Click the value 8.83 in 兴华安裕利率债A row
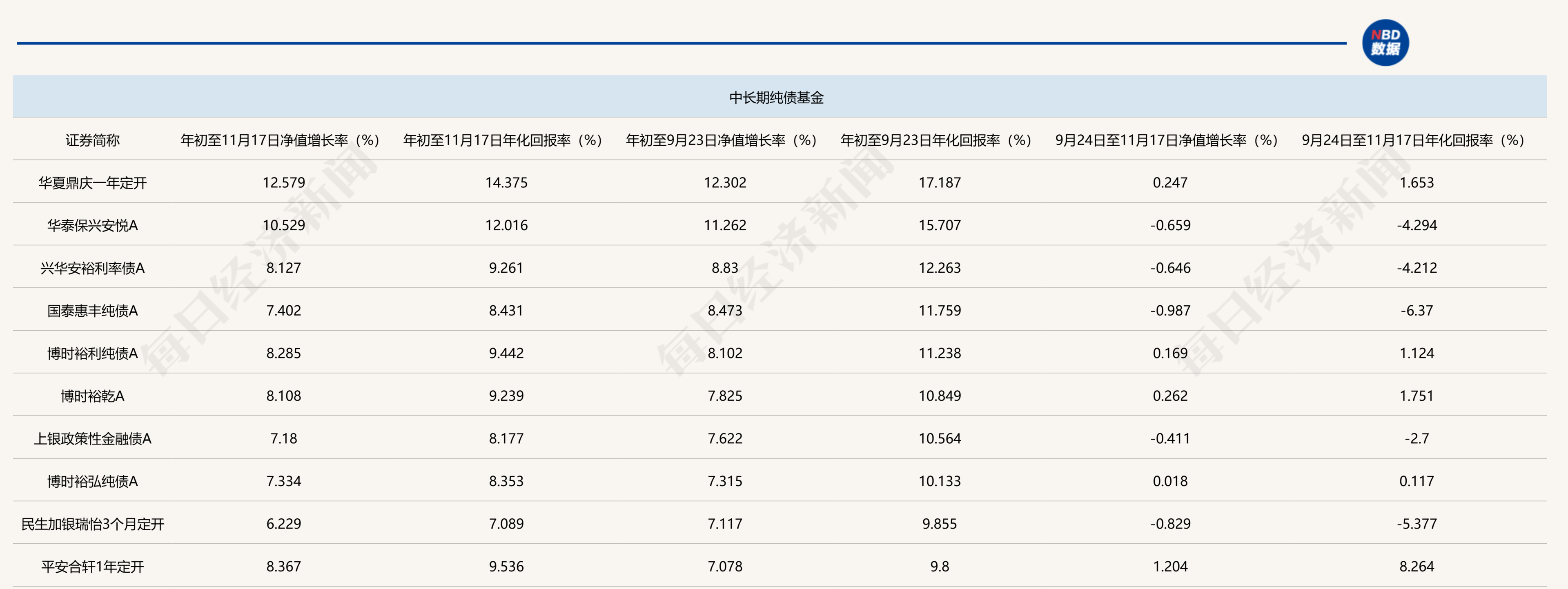This screenshot has height=589, width=1568. point(725,268)
